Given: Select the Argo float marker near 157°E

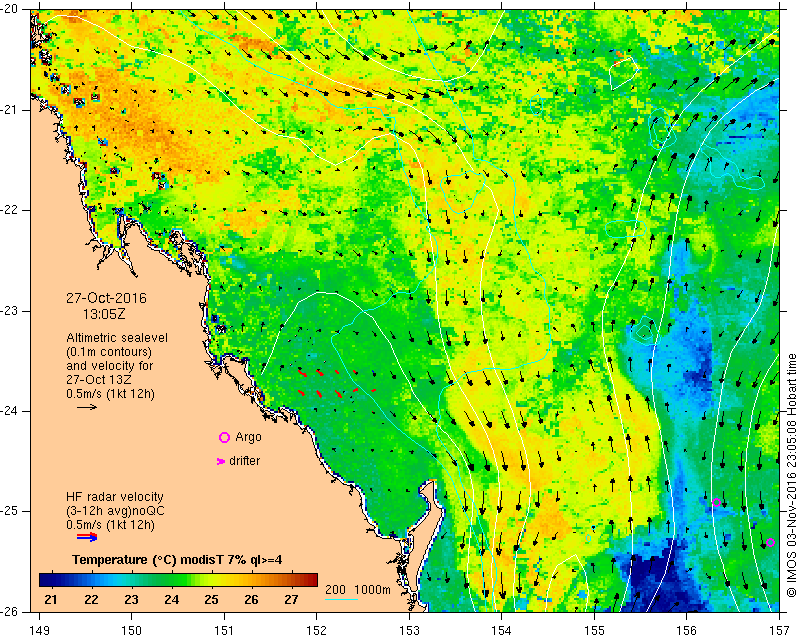Looking at the screenshot, I should (x=770, y=543).
